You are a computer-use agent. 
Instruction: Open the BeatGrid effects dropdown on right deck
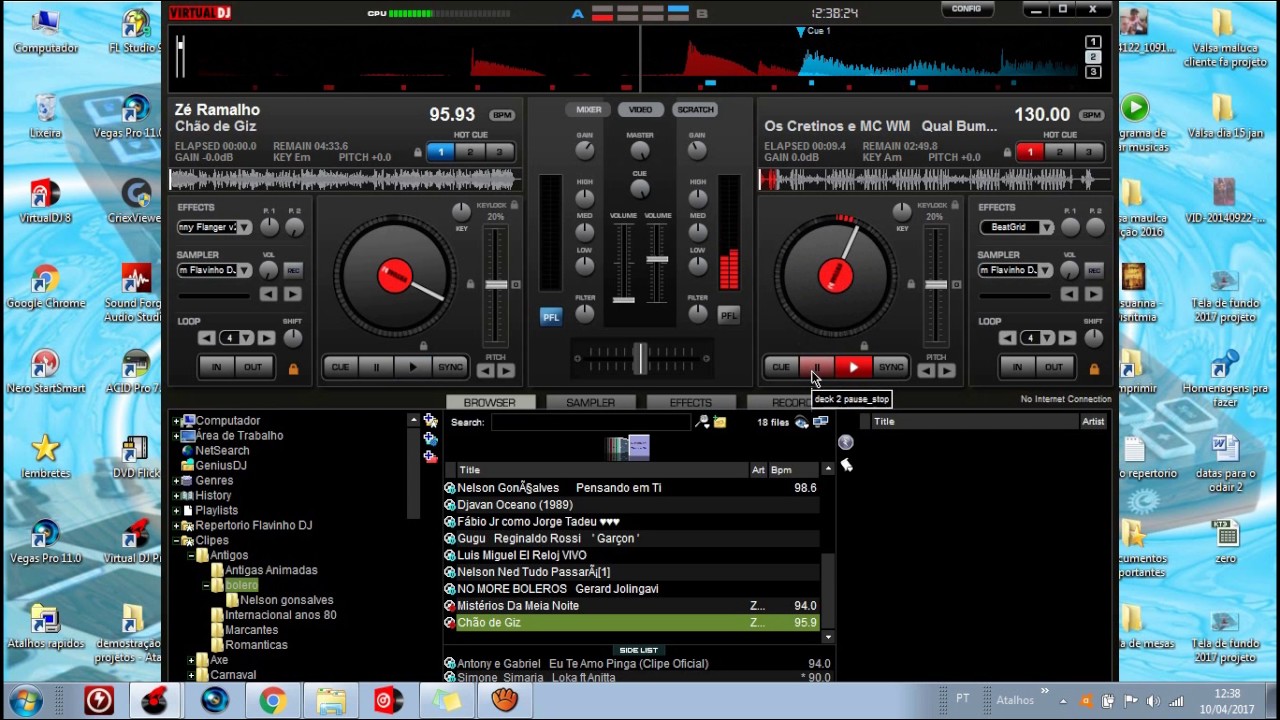[1045, 227]
